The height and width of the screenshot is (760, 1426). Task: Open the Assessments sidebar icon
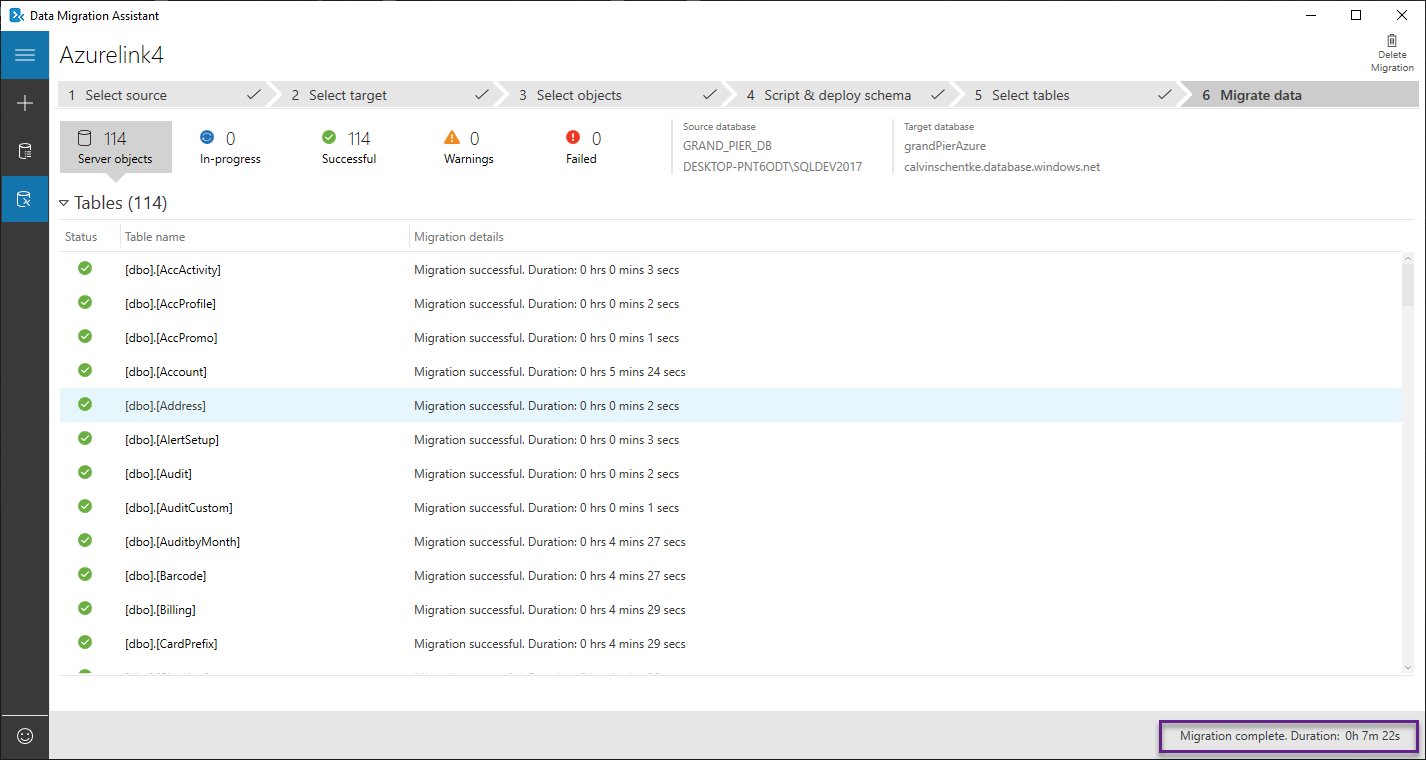click(25, 151)
